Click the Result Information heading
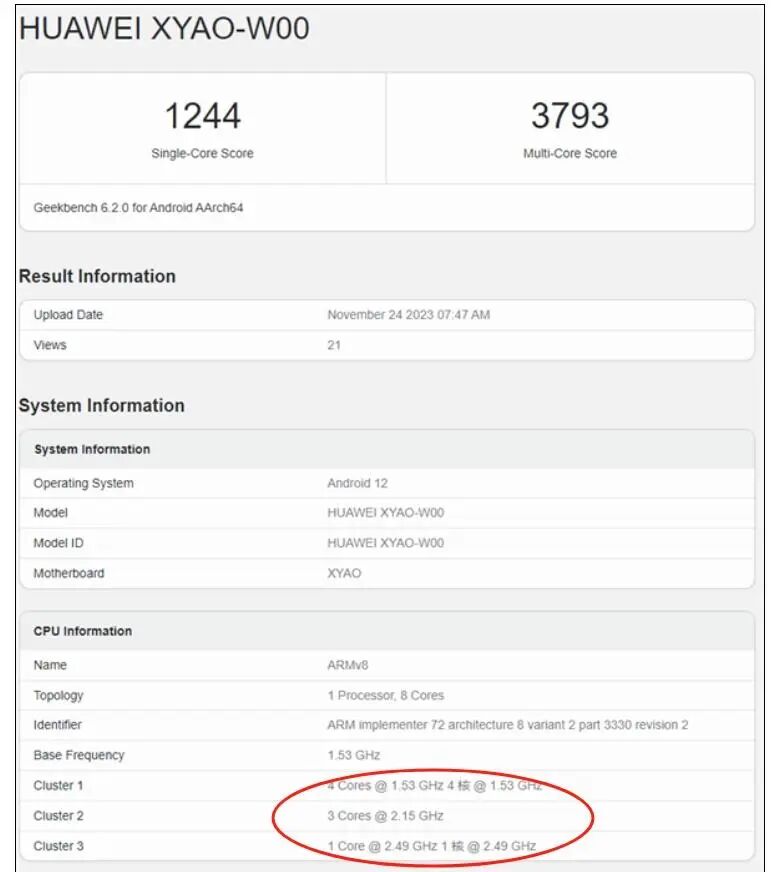Viewport: 775px width, 872px height. tap(97, 276)
